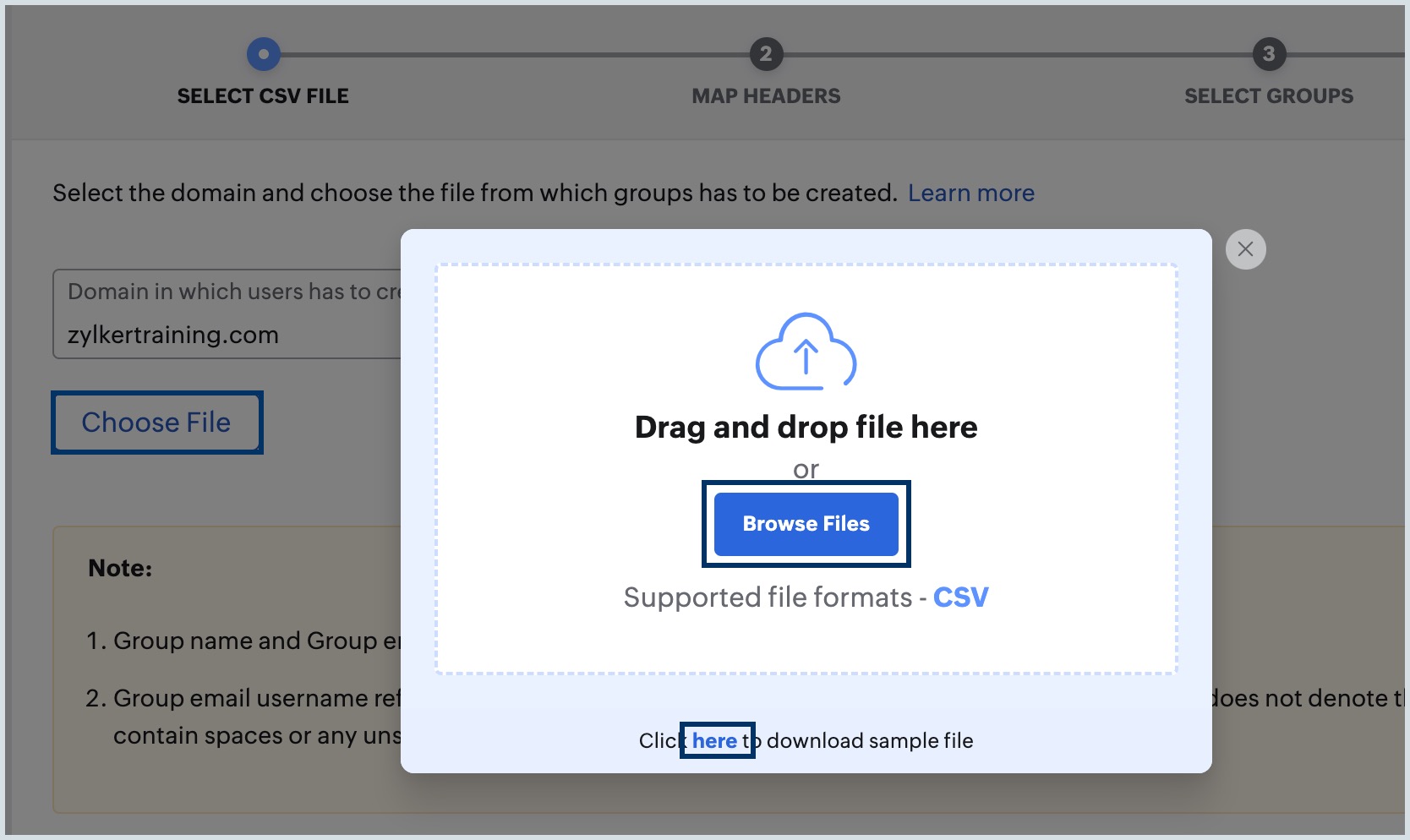Screen dimensions: 1410x840
Task: Click the step 2 circle icon
Action: (x=766, y=54)
